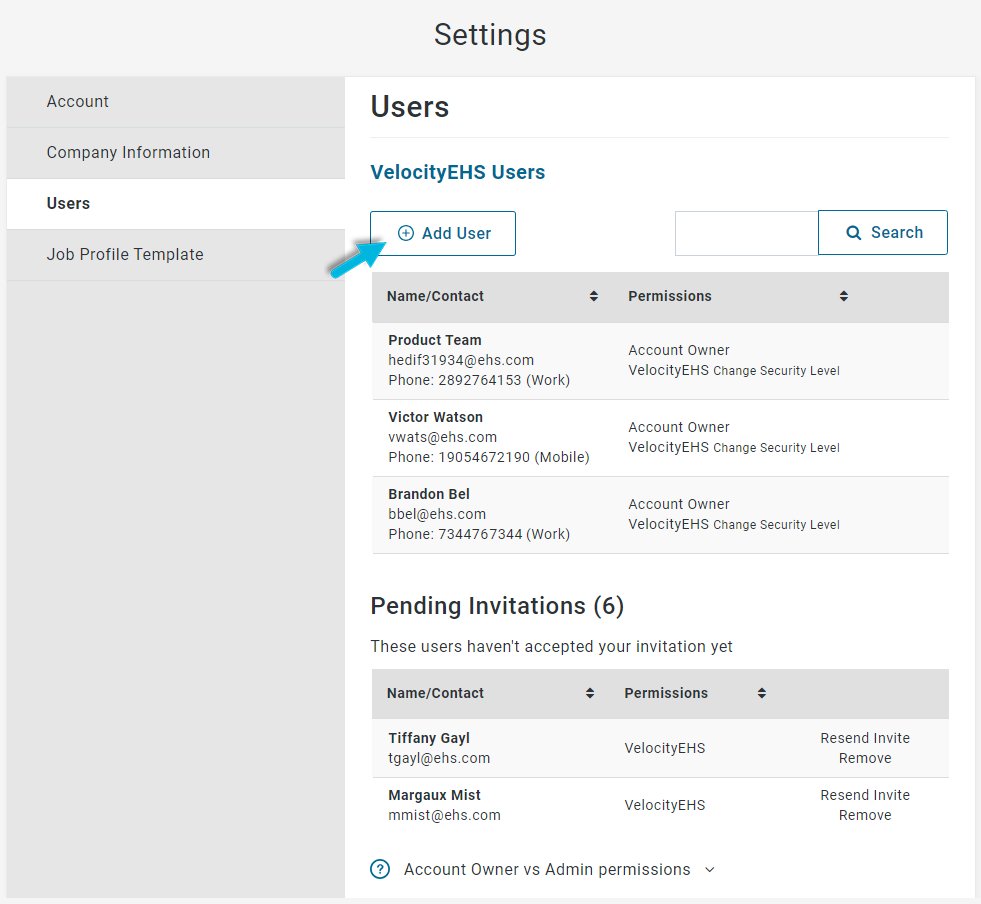Click the Search button
The width and height of the screenshot is (981, 904).
(882, 233)
